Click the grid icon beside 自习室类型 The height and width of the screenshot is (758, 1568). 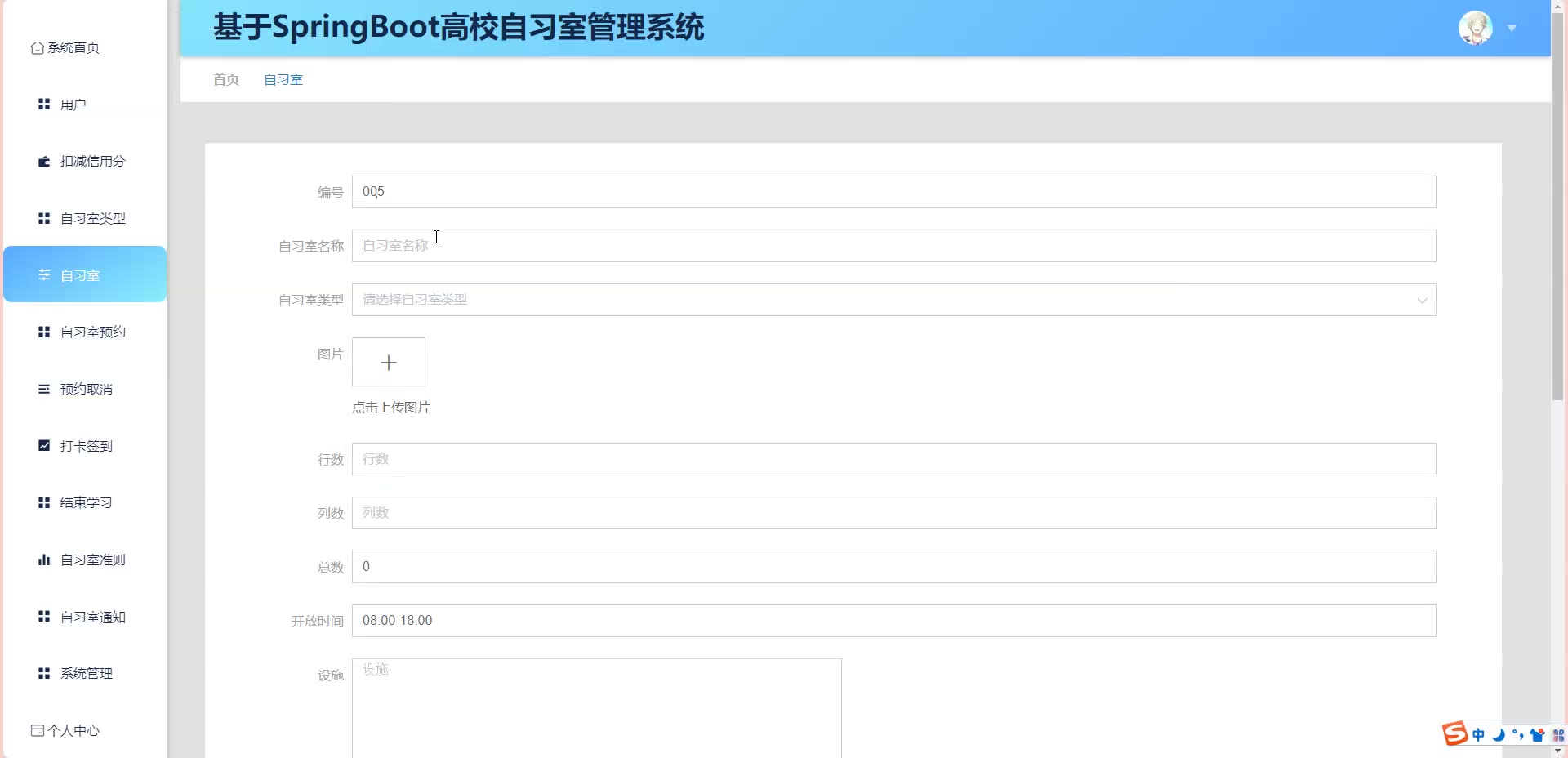tap(44, 218)
